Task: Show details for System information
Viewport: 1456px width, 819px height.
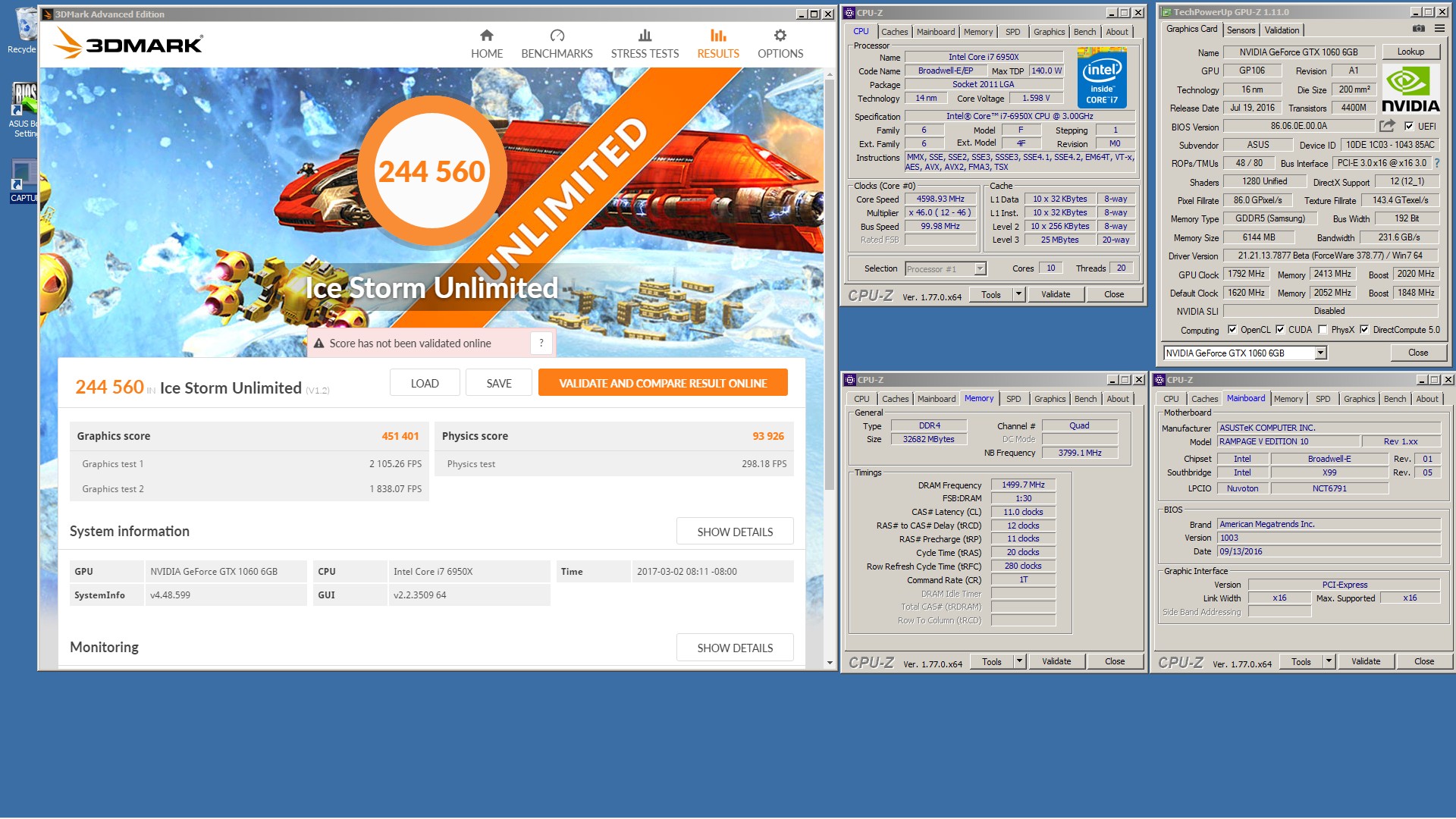Action: 735,532
